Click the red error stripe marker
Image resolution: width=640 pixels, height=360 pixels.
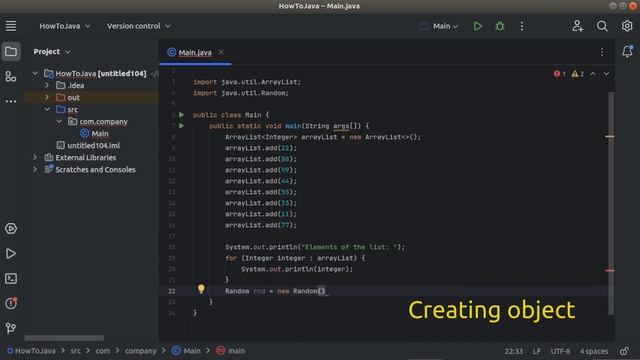coord(610,270)
